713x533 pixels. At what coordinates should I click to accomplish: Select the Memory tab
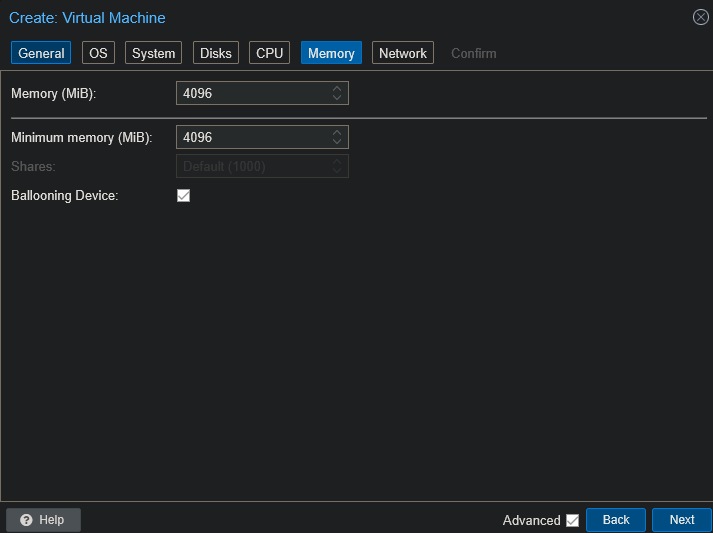coord(331,53)
